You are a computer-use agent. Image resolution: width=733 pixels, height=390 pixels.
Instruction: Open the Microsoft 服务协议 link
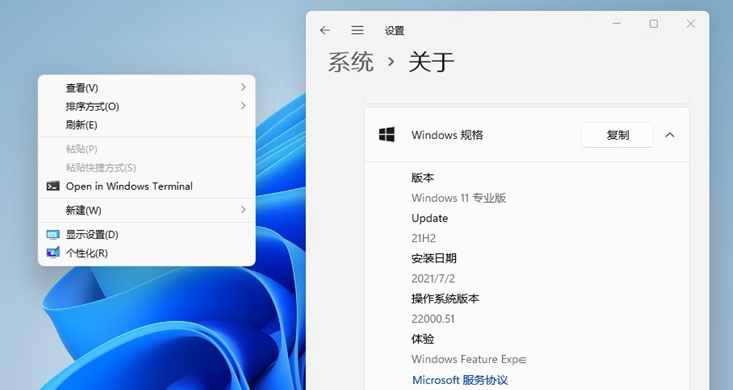pyautogui.click(x=460, y=380)
